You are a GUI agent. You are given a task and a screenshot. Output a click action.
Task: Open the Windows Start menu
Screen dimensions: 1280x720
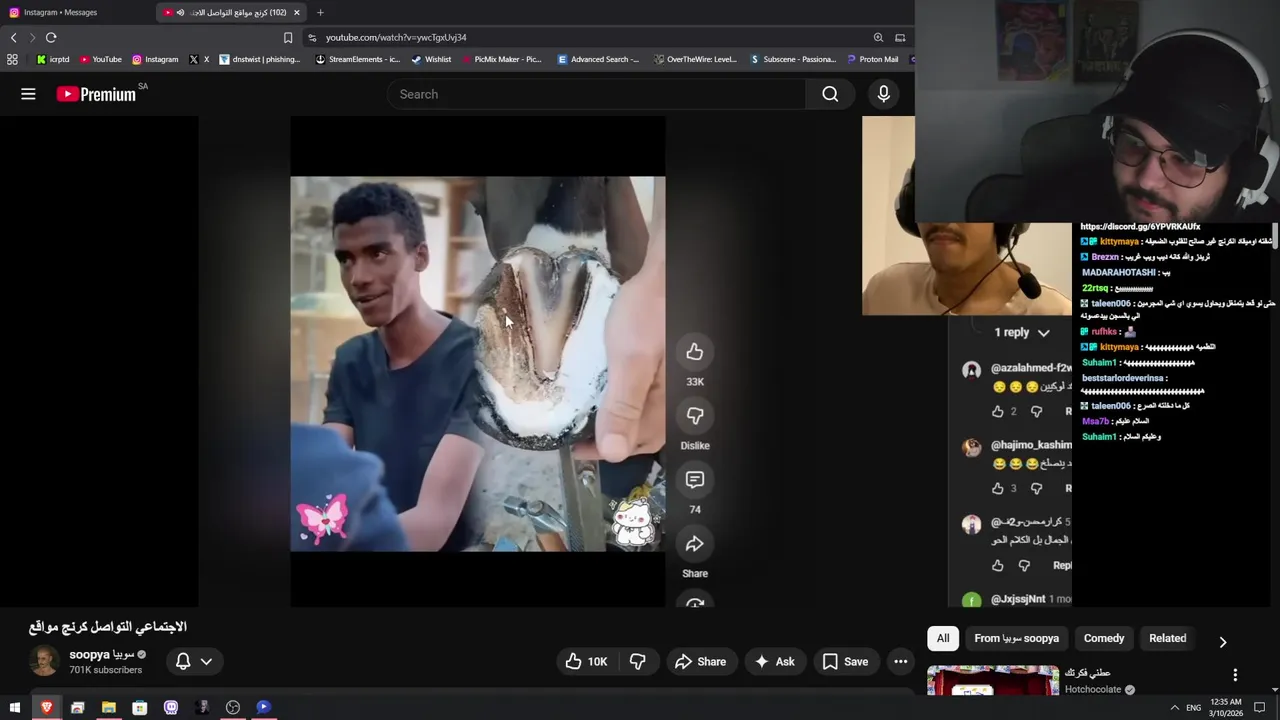click(x=14, y=707)
